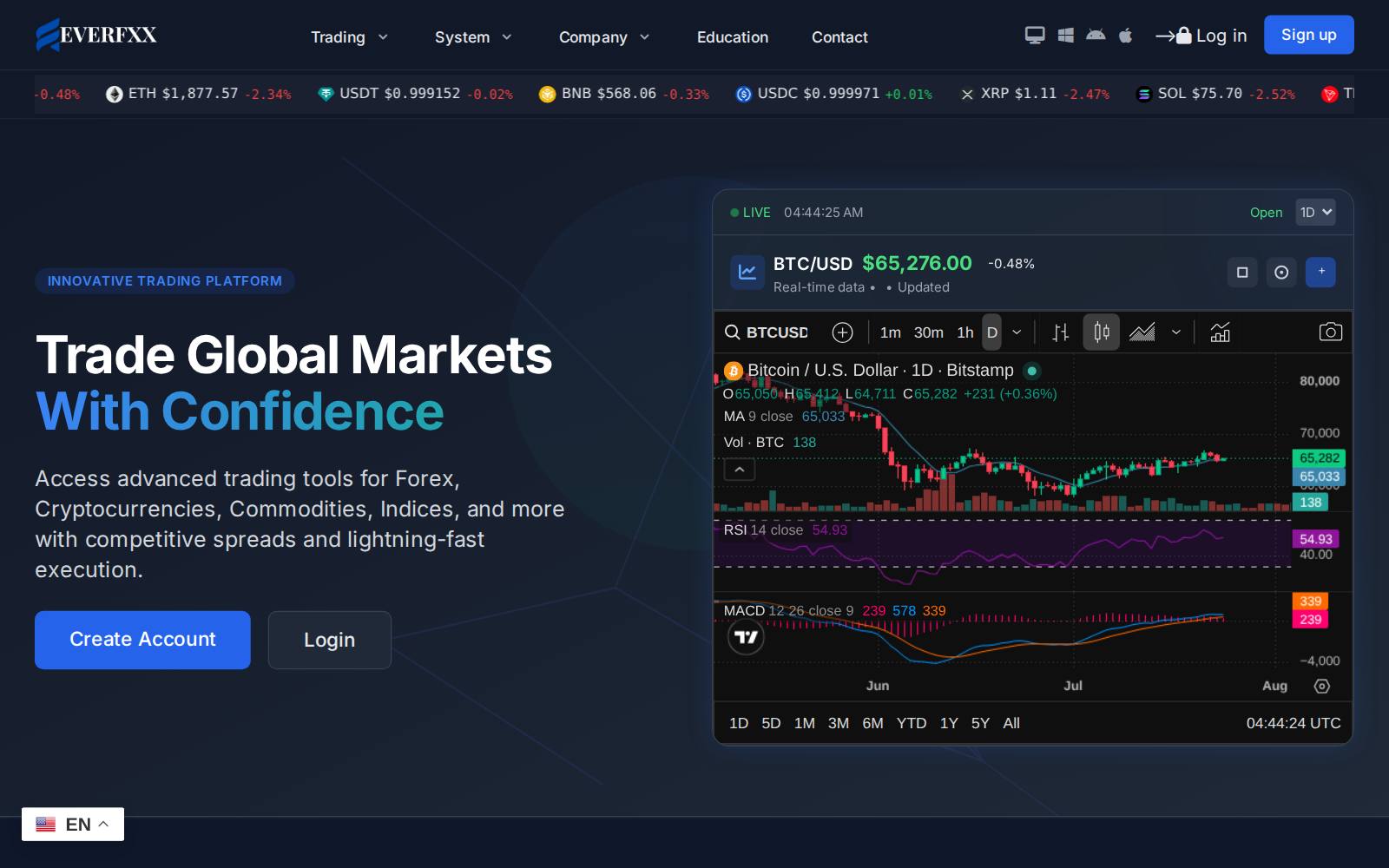Take a chart snapshot with camera icon
This screenshot has width=1389, height=868.
(1330, 332)
